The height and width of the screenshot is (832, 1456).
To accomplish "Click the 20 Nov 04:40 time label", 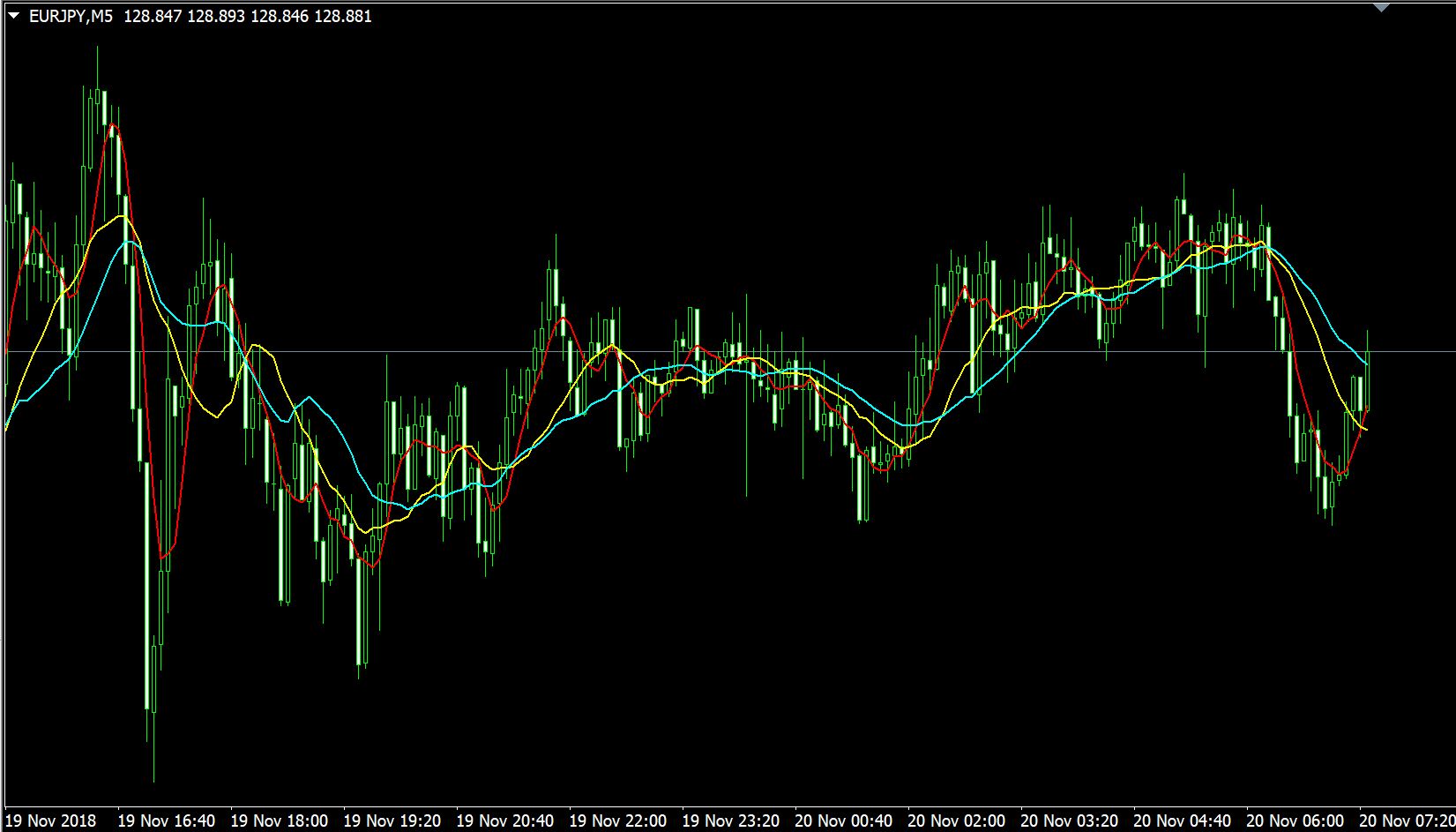I will (1183, 821).
